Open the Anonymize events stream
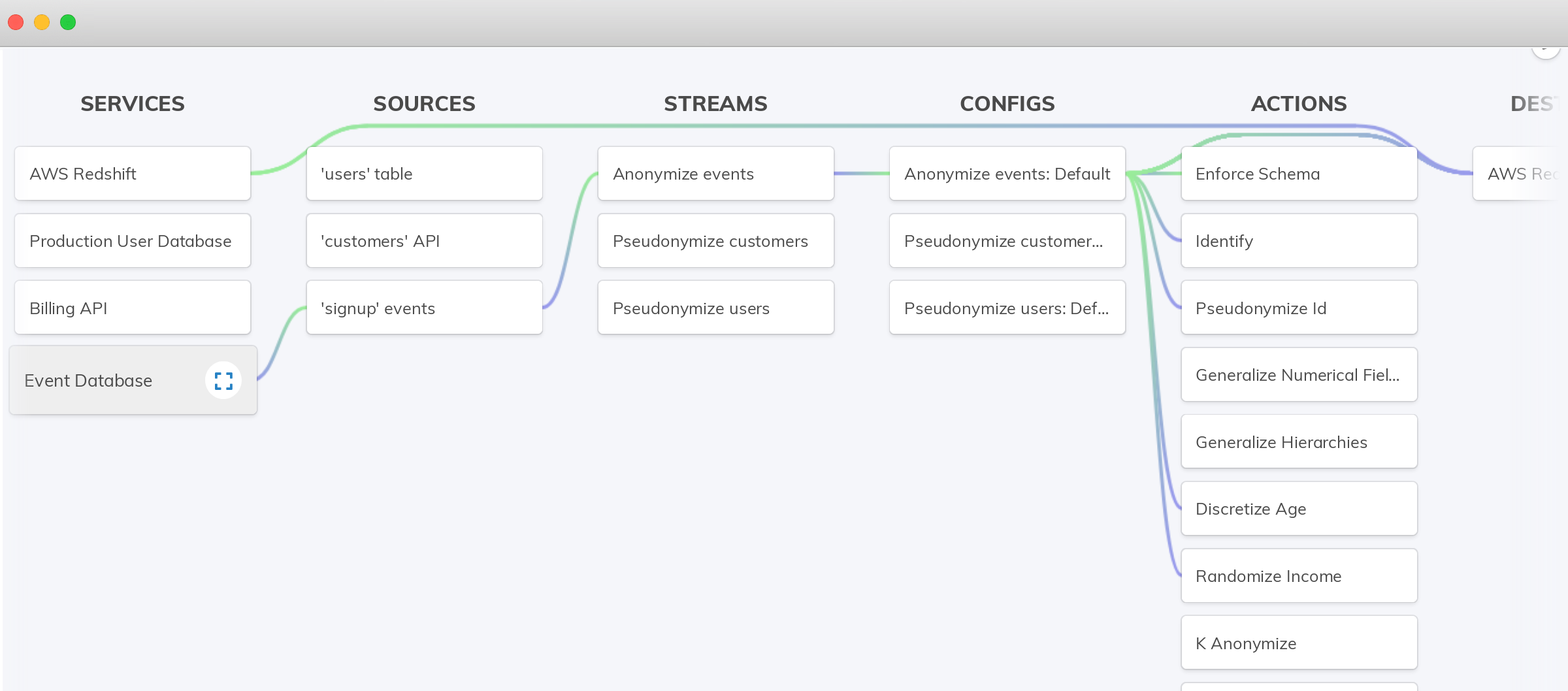 [x=715, y=174]
